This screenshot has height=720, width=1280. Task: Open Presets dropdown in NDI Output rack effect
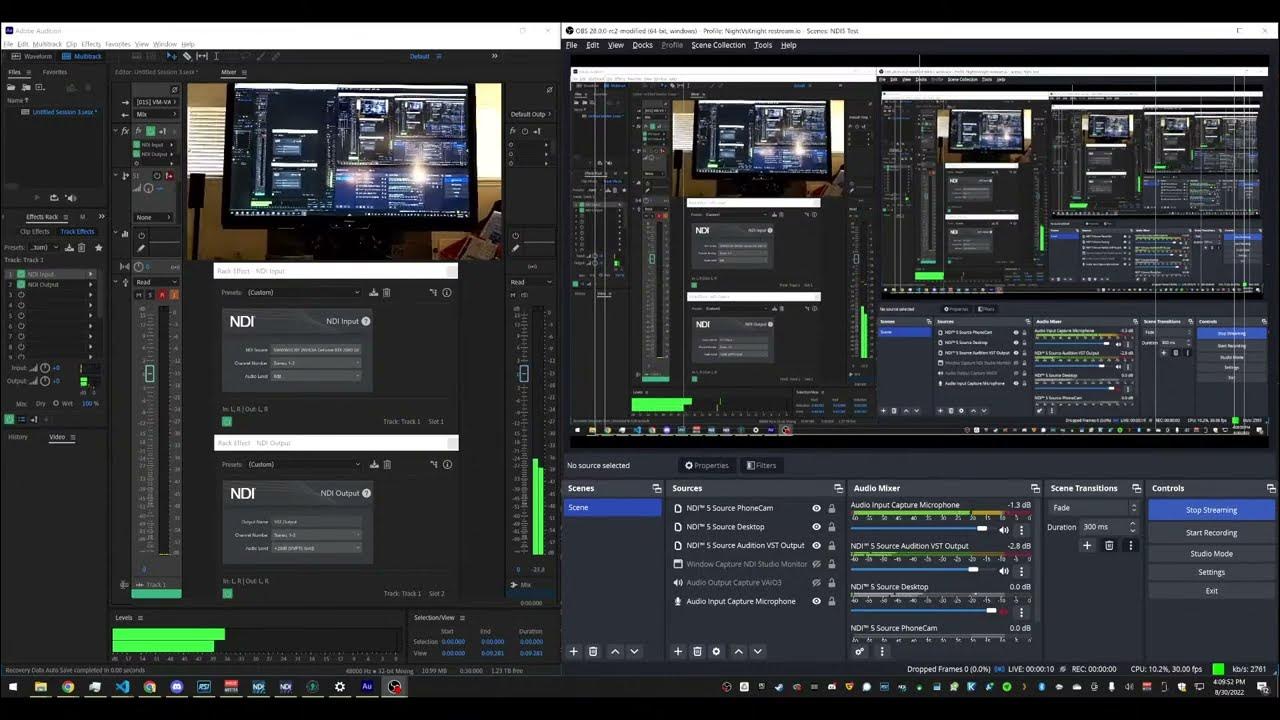[303, 464]
